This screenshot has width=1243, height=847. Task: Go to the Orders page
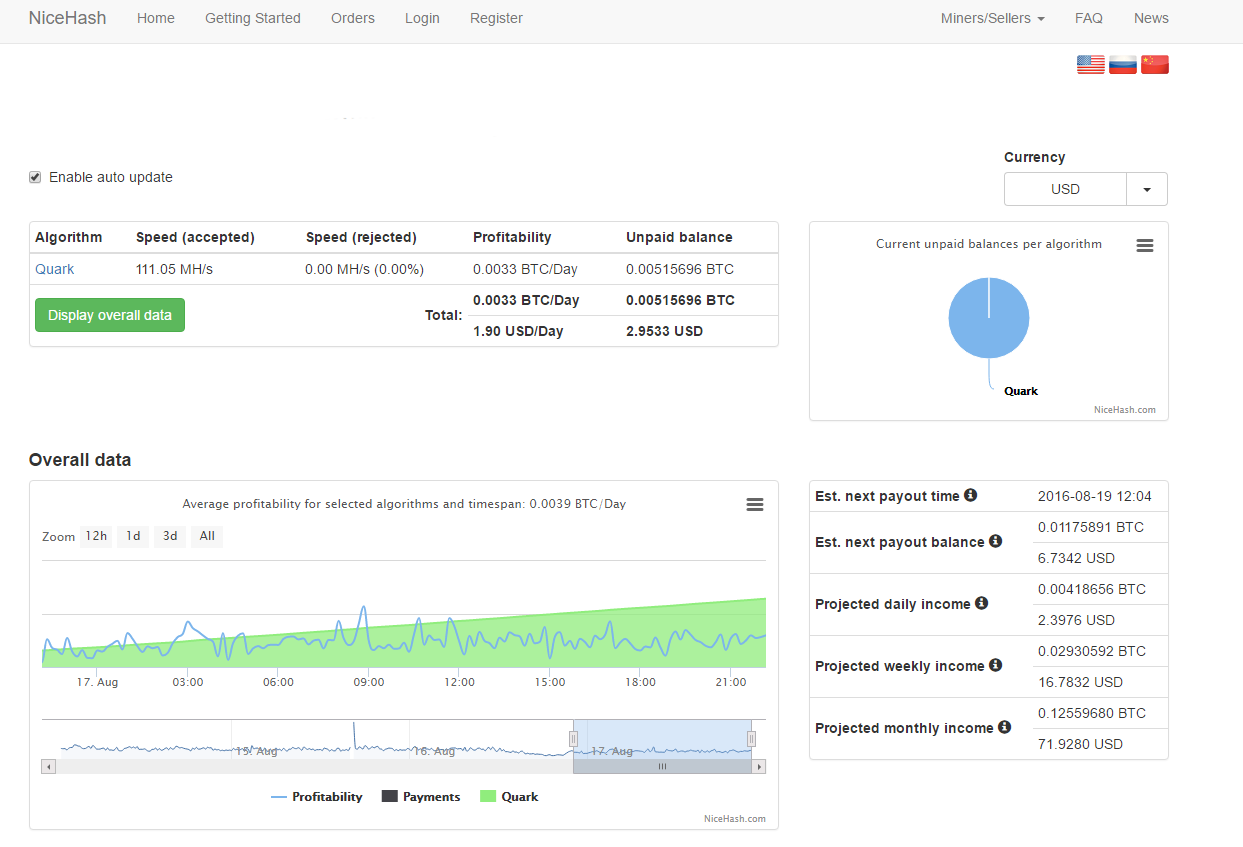pyautogui.click(x=353, y=18)
